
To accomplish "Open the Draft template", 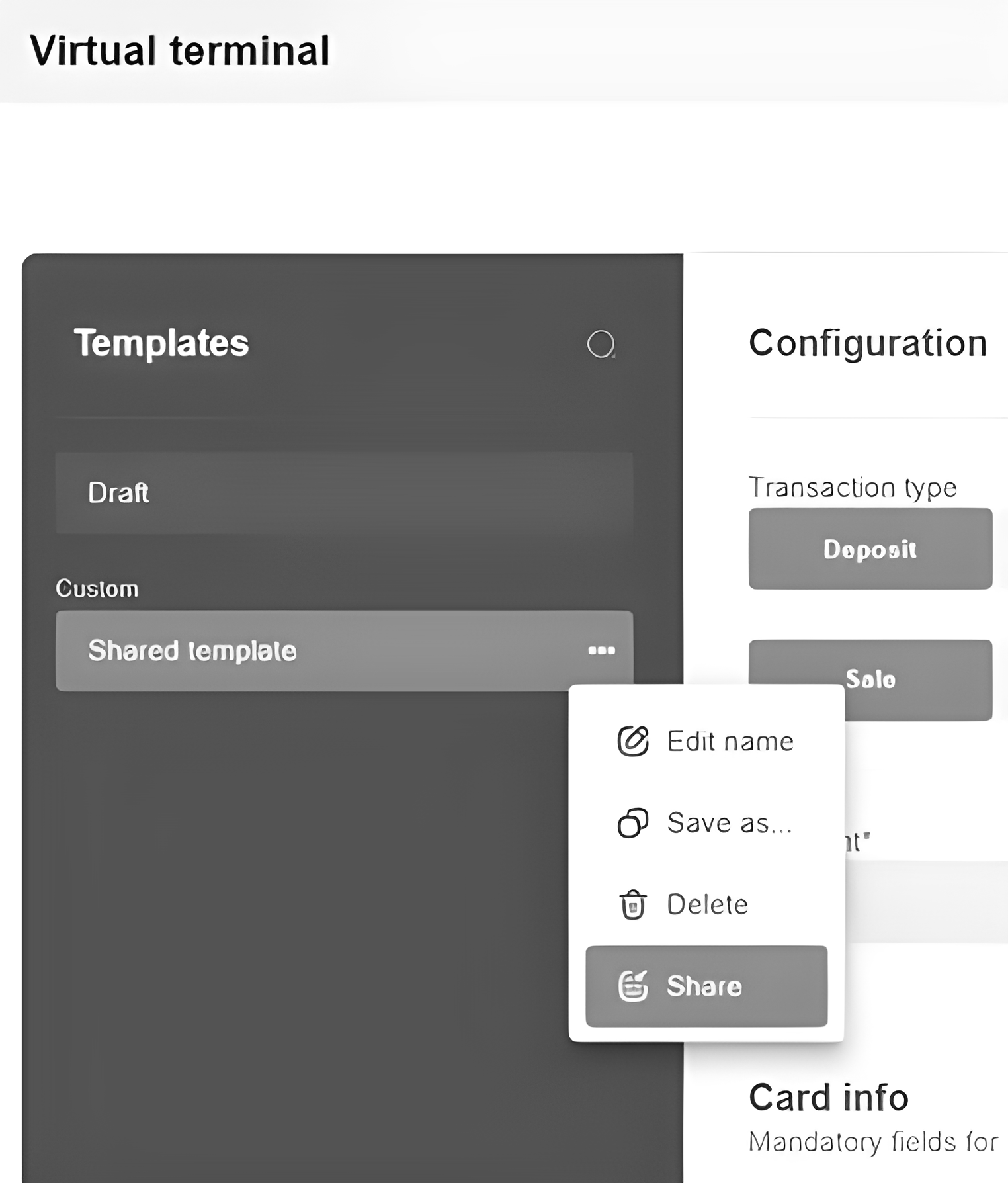I will (x=344, y=493).
